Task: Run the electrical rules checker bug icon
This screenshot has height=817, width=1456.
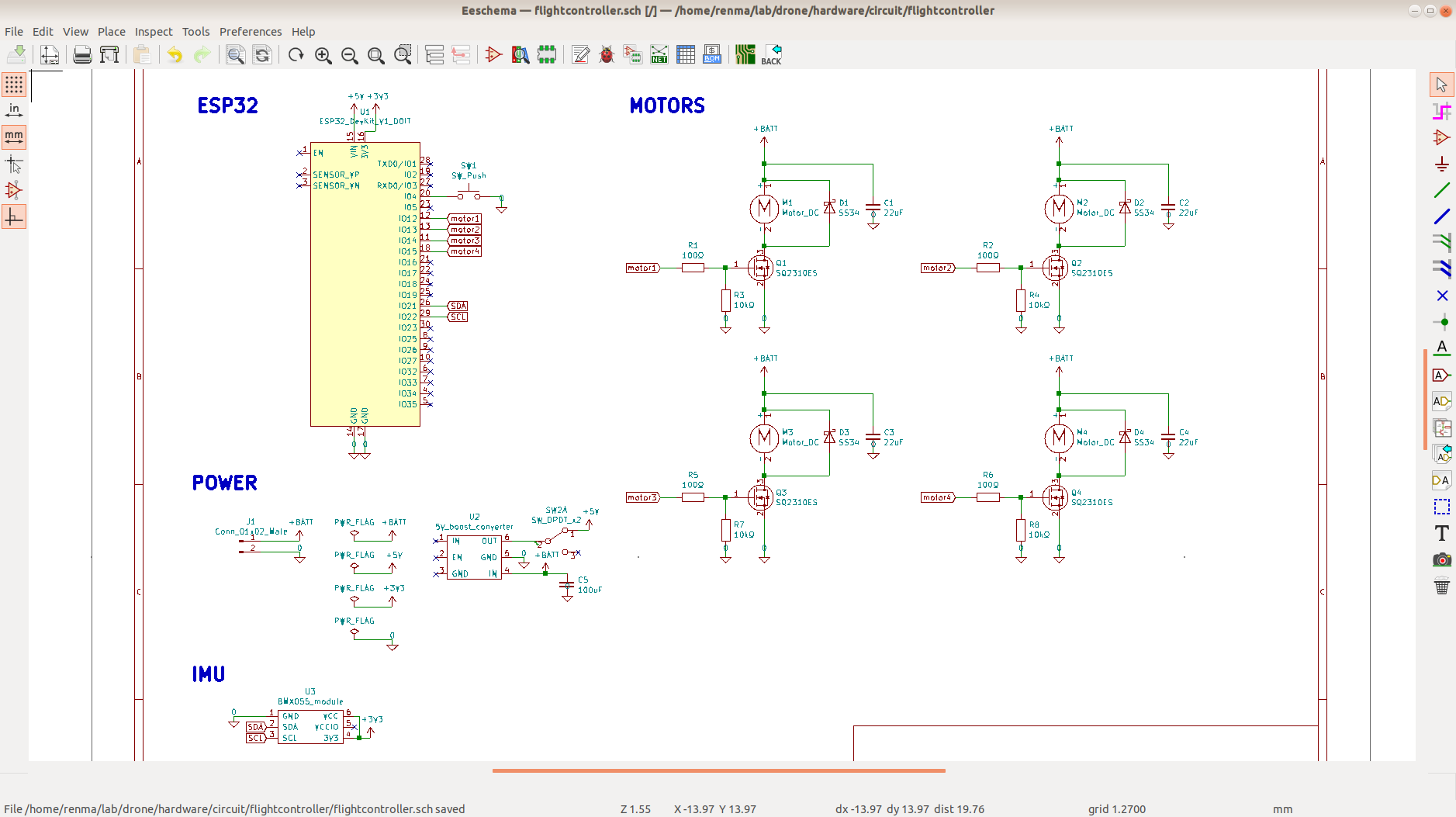Action: pos(607,55)
